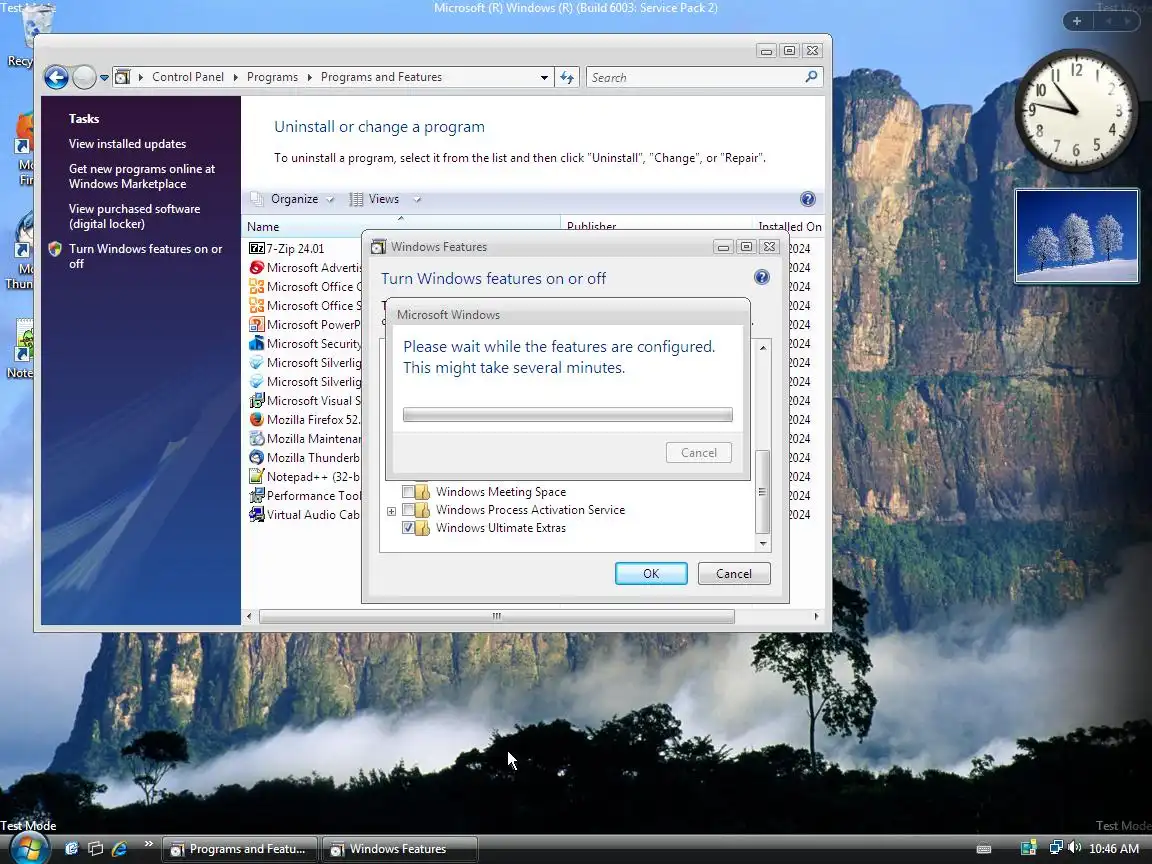Click the Start orb button
This screenshot has height=864, width=1152.
[x=28, y=849]
